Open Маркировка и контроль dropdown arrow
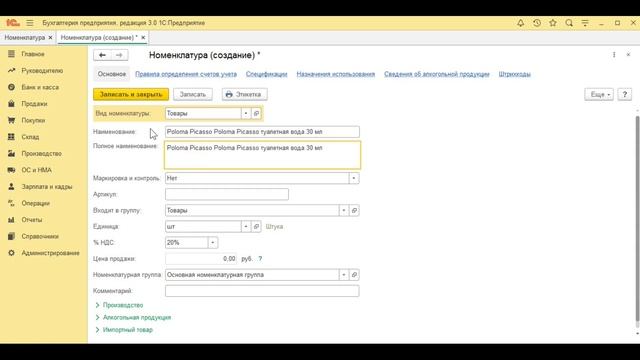The width and height of the screenshot is (640, 360). coord(353,178)
